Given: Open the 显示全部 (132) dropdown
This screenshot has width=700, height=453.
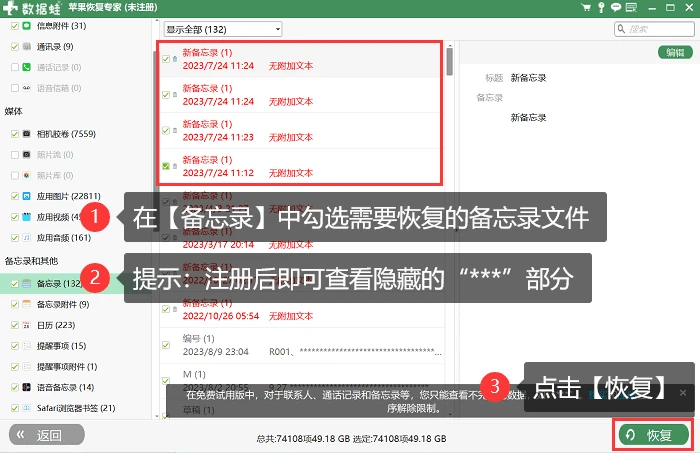Looking at the screenshot, I should point(223,29).
